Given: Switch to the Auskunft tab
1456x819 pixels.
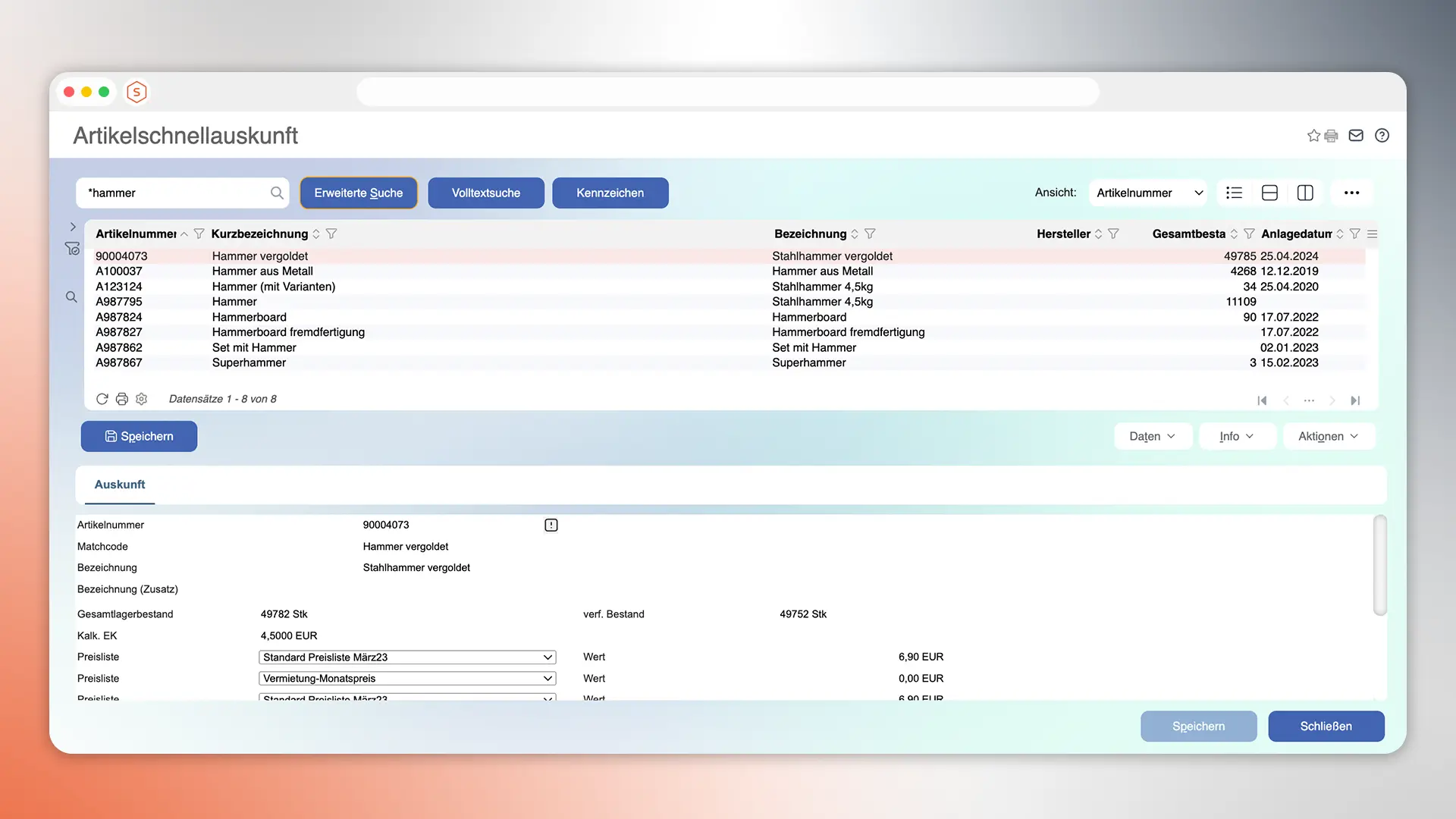Looking at the screenshot, I should point(119,485).
